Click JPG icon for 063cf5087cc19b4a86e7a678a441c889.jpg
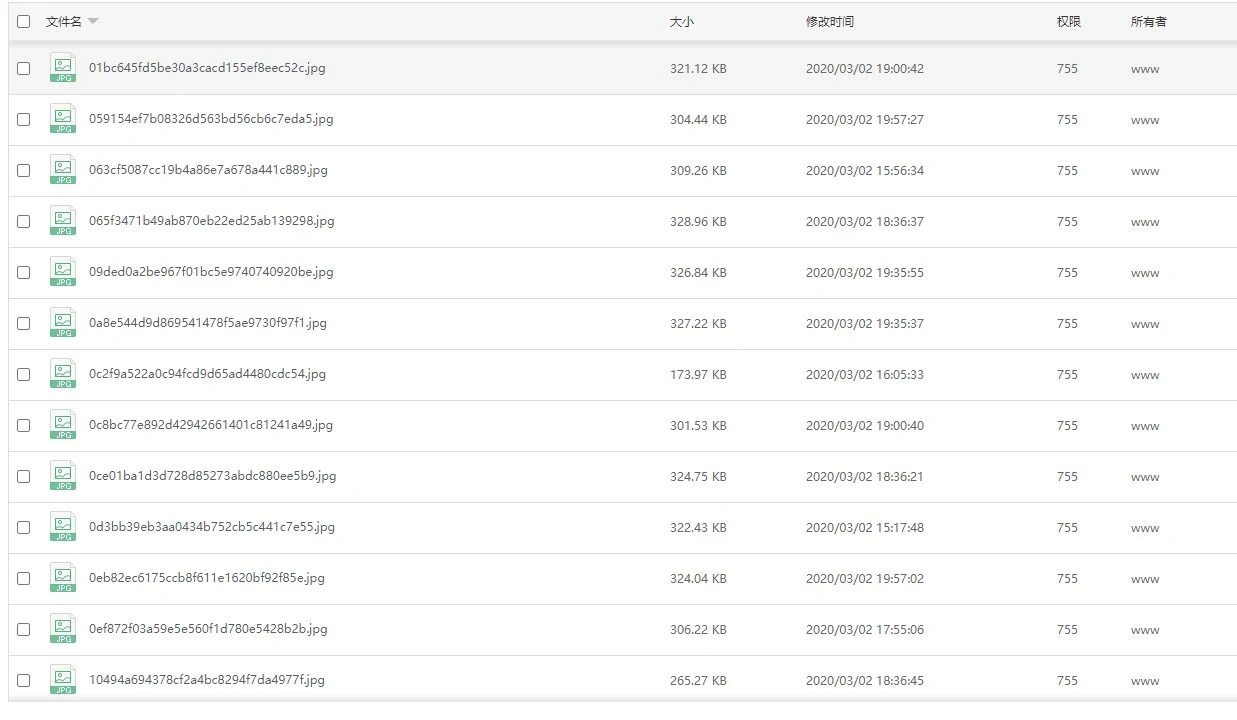The image size is (1237, 720). point(63,170)
